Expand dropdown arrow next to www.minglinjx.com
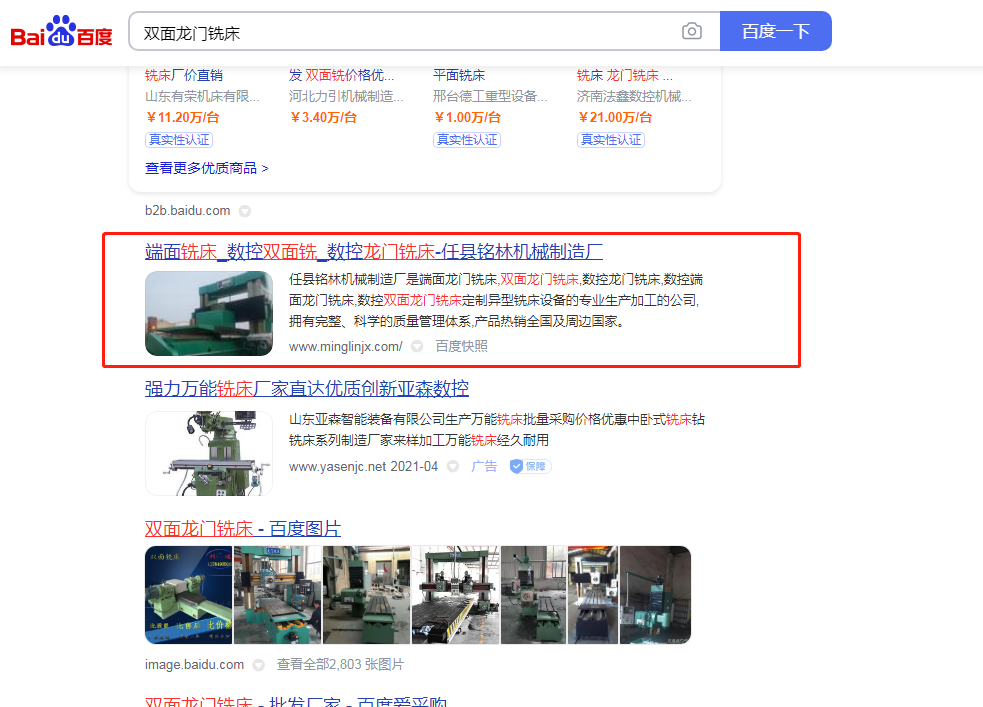This screenshot has width=983, height=707. (x=417, y=346)
